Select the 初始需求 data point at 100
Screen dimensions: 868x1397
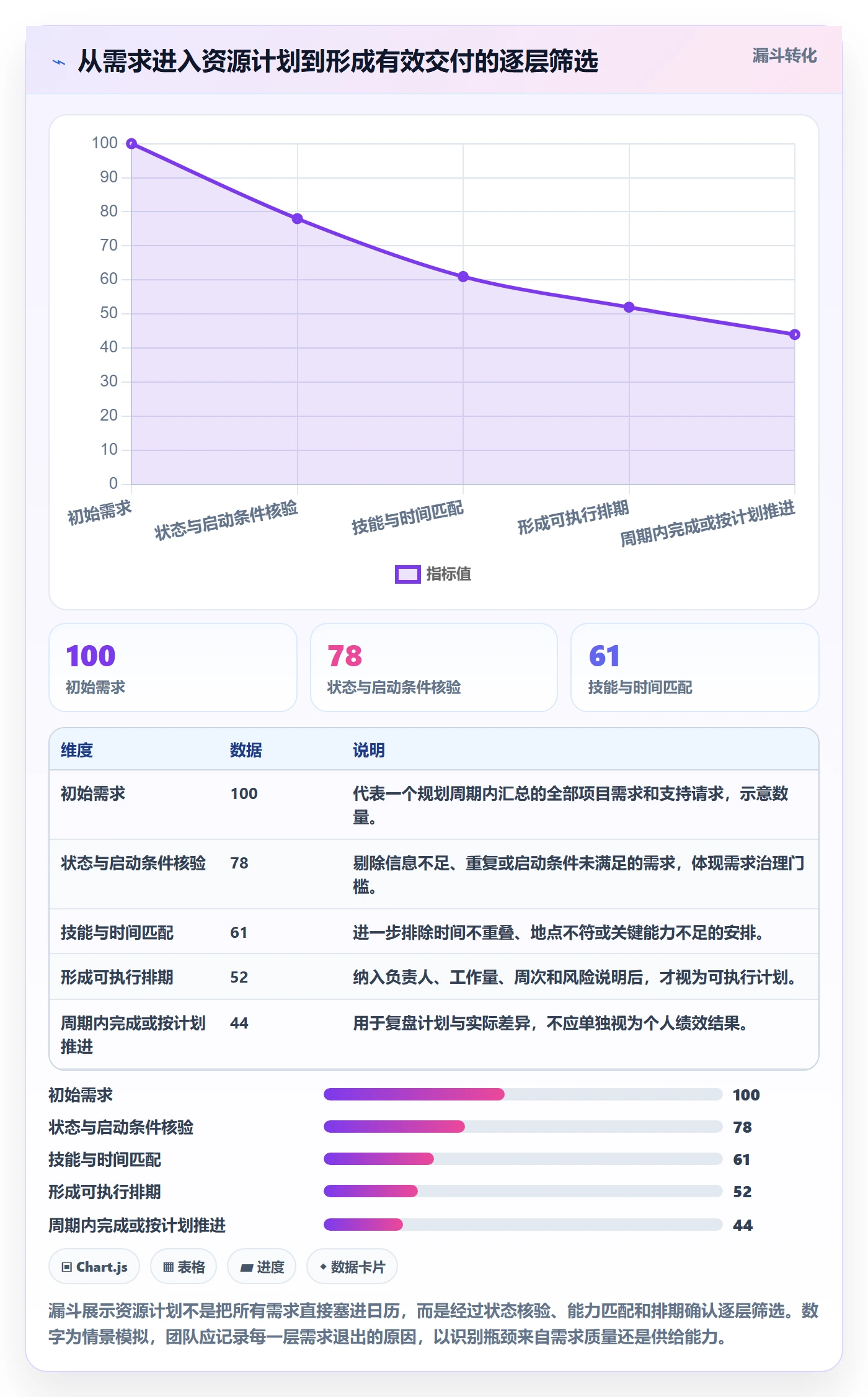coord(131,144)
